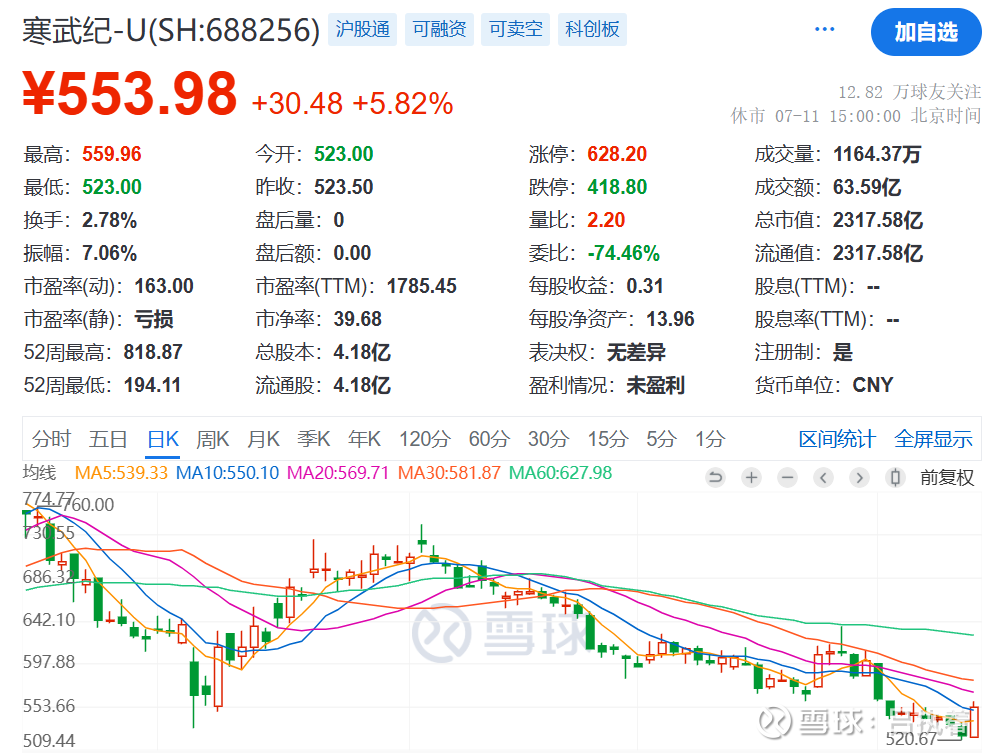The width and height of the screenshot is (1000, 753).
Task: Select the 日K chart tab
Action: click(x=163, y=439)
